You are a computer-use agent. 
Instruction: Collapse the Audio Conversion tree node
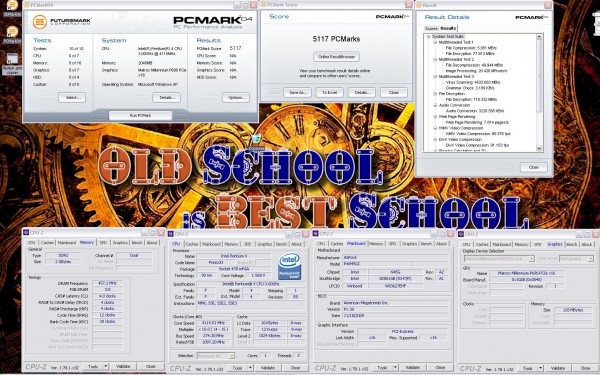click(435, 105)
